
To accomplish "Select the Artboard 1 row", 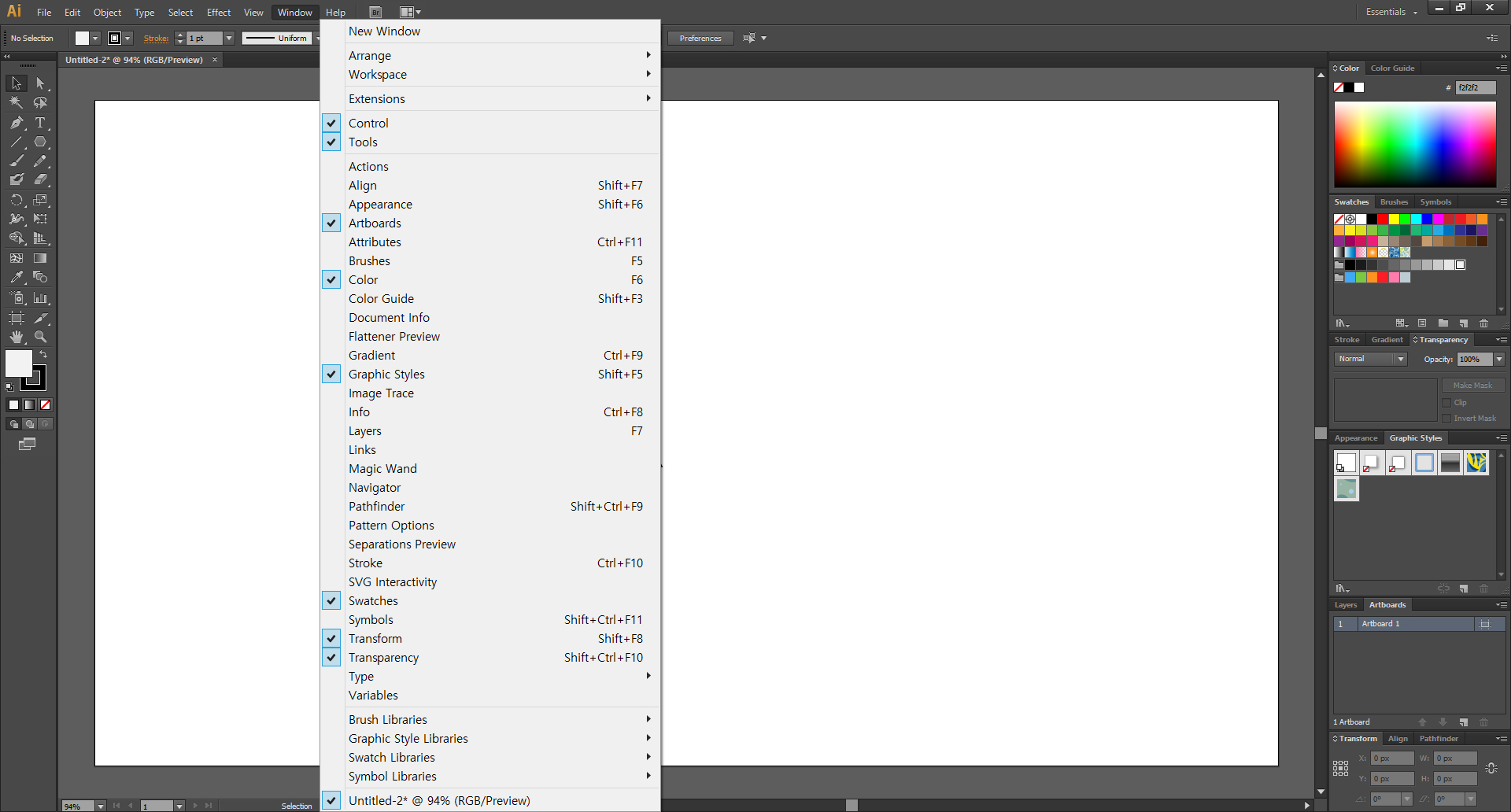I will click(x=1418, y=624).
